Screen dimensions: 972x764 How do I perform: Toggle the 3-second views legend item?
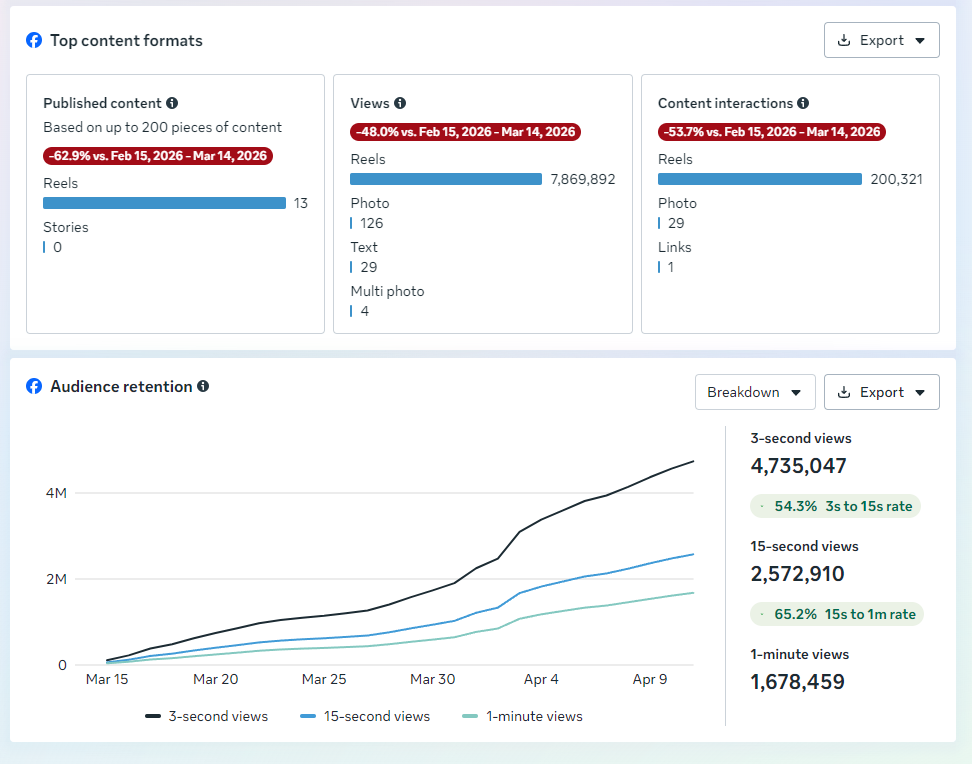207,716
